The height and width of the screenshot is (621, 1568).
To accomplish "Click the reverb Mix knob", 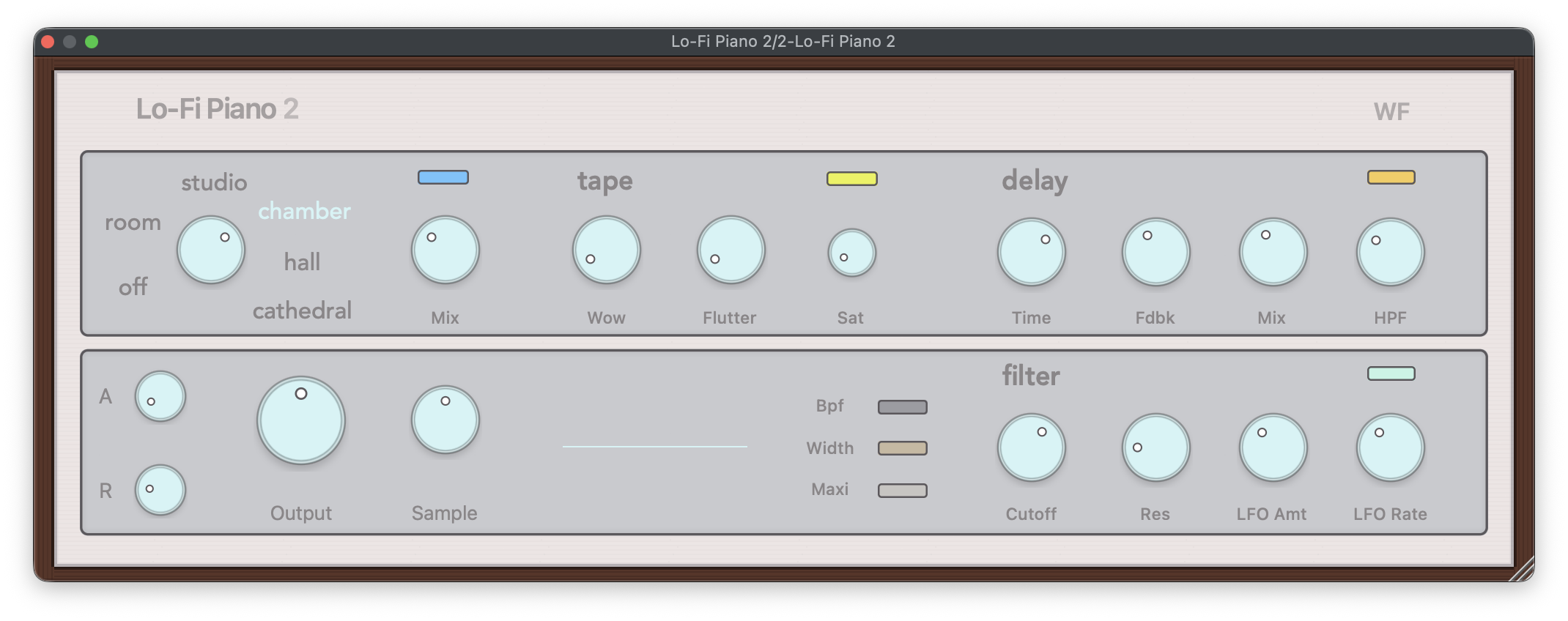I will coord(445,250).
